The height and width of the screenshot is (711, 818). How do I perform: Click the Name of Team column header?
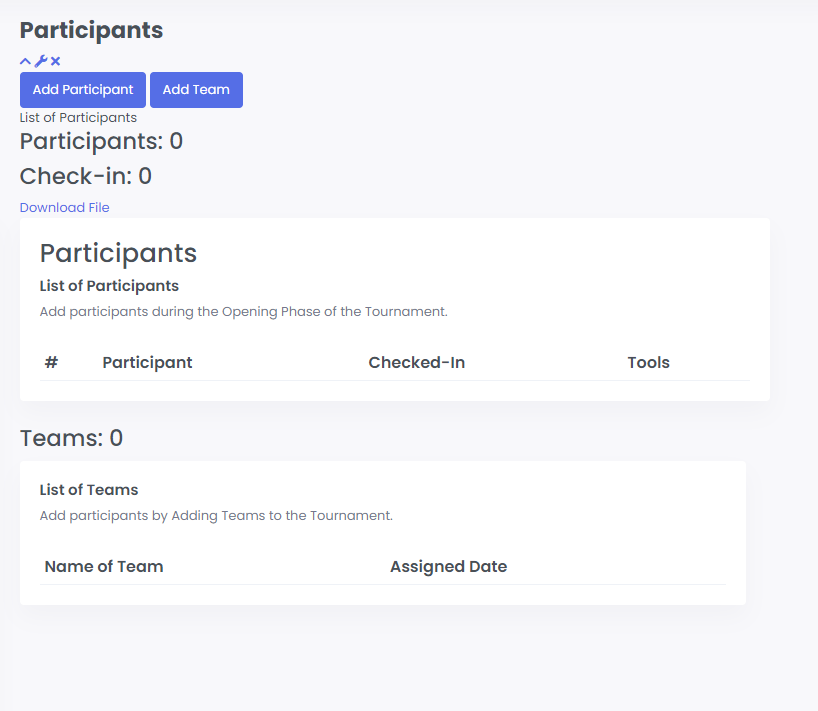[104, 566]
